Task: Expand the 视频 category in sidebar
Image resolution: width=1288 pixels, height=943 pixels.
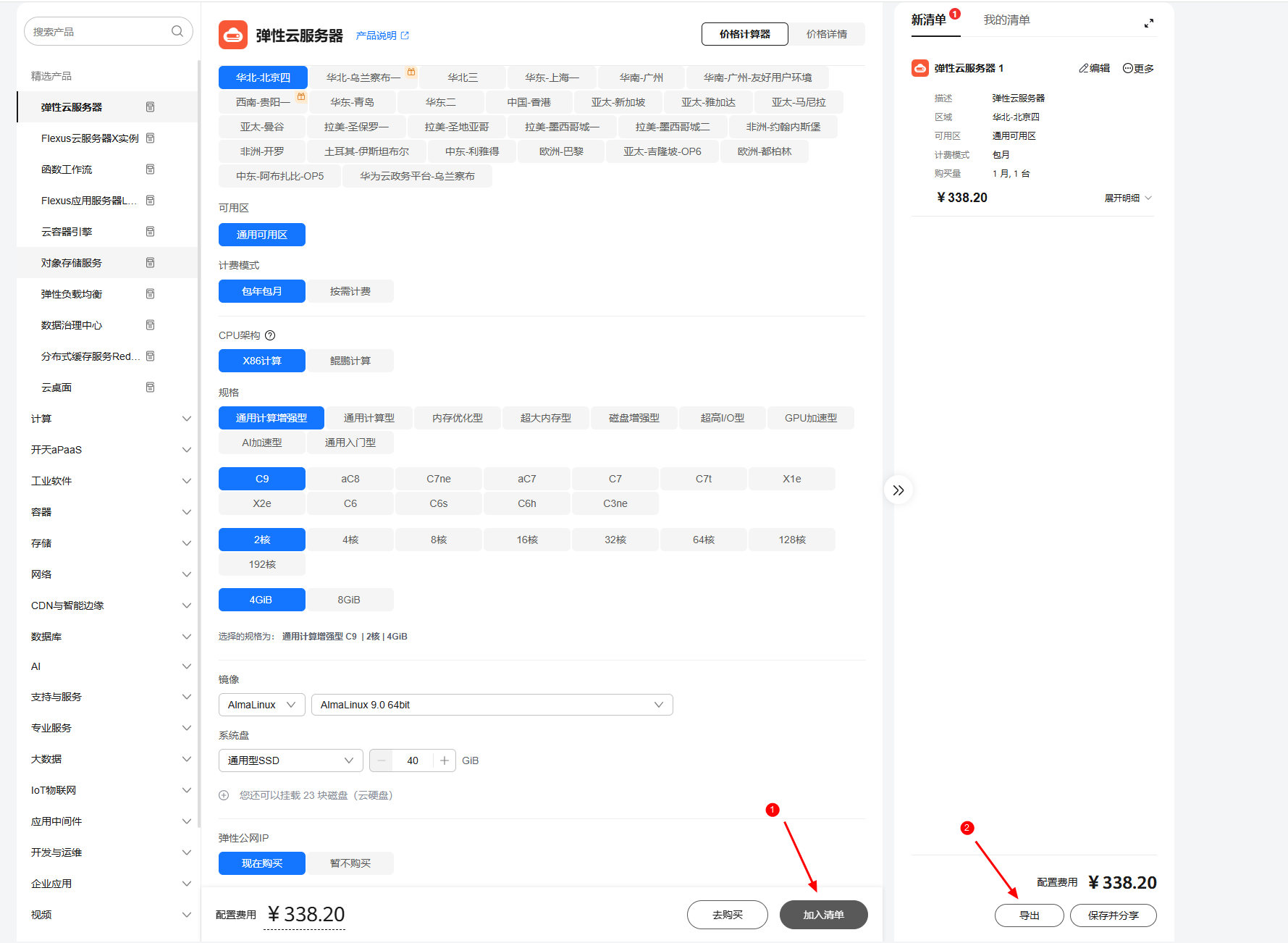Action: (186, 915)
